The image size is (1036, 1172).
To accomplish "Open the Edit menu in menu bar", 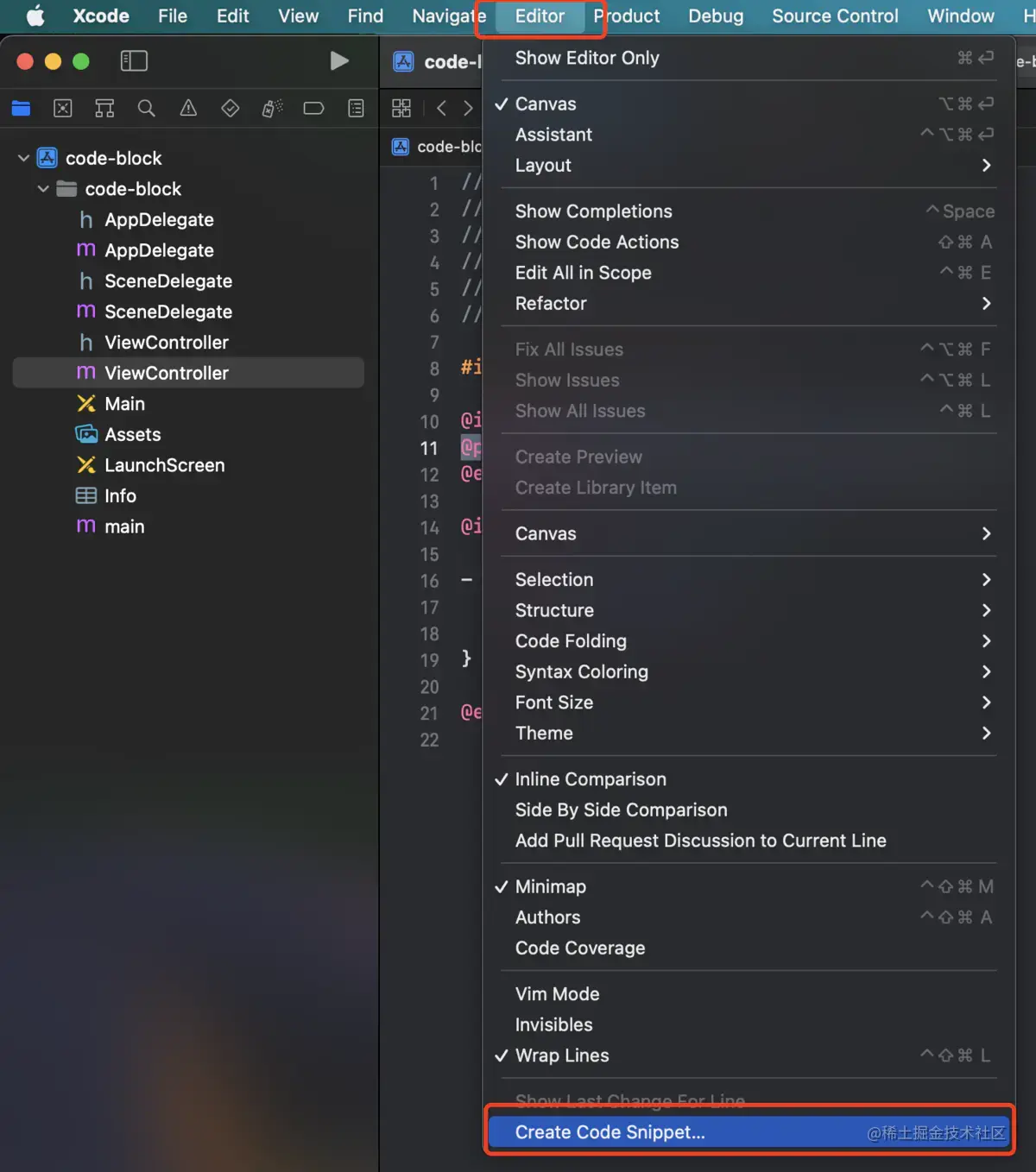I will (232, 16).
